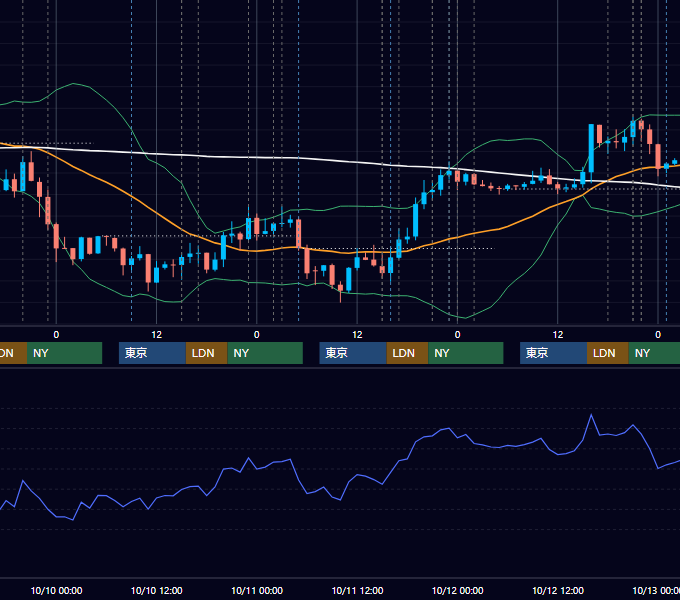Click the 10/10 00:00 date label
The height and width of the screenshot is (600, 680).
coord(56,590)
